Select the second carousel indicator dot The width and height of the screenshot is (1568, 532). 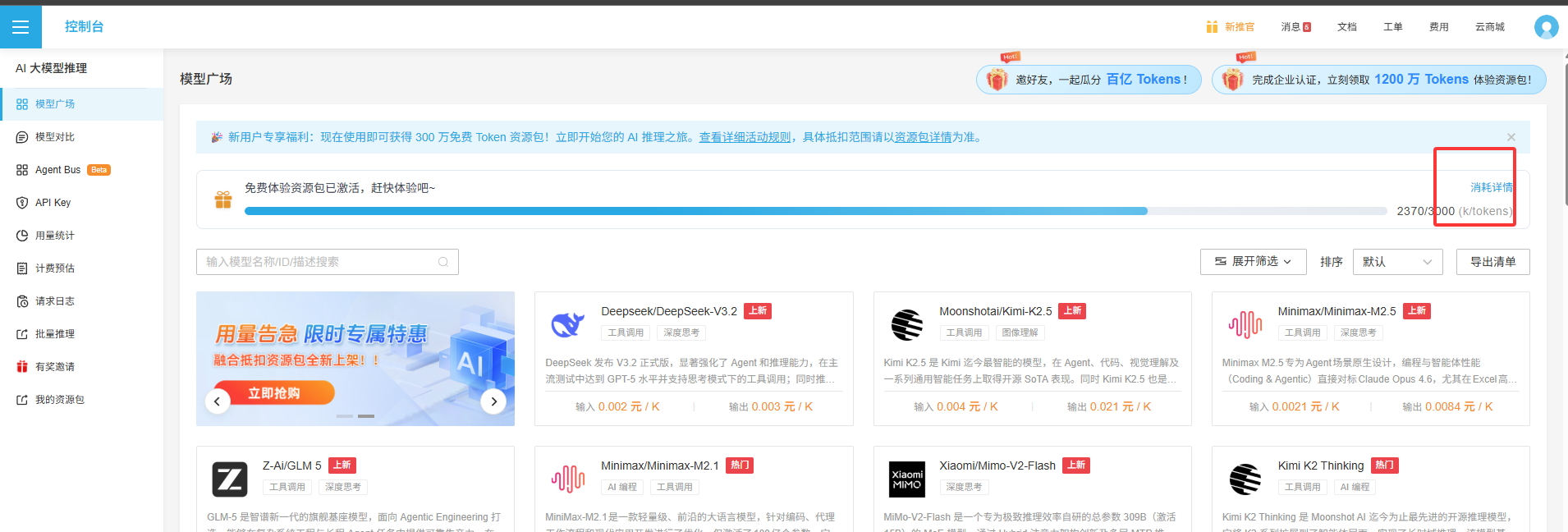[366, 416]
